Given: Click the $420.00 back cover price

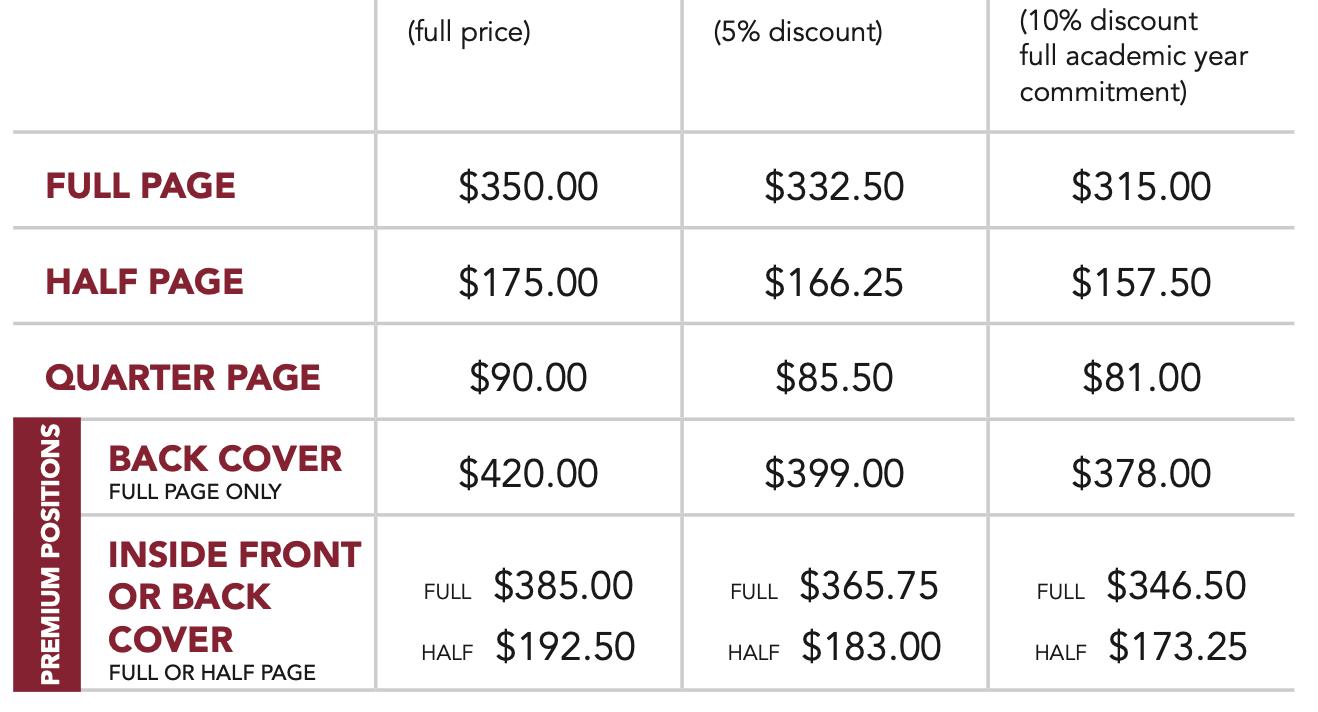Looking at the screenshot, I should click(x=528, y=473).
